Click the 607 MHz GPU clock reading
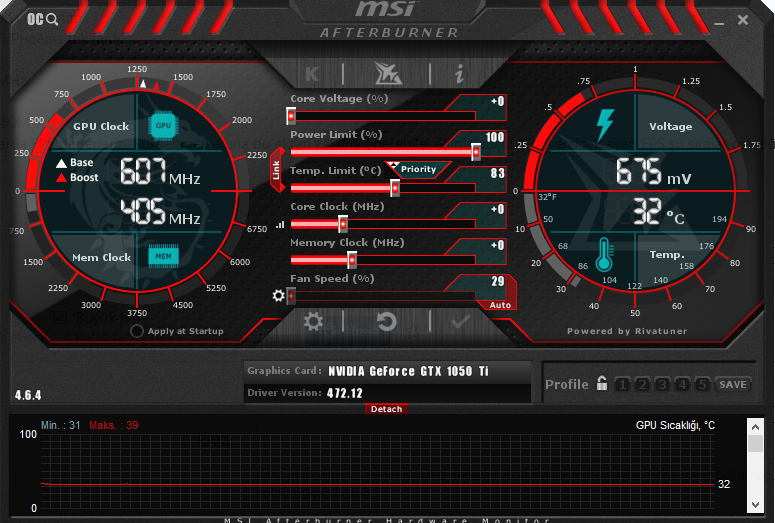The image size is (775, 523). pos(160,172)
